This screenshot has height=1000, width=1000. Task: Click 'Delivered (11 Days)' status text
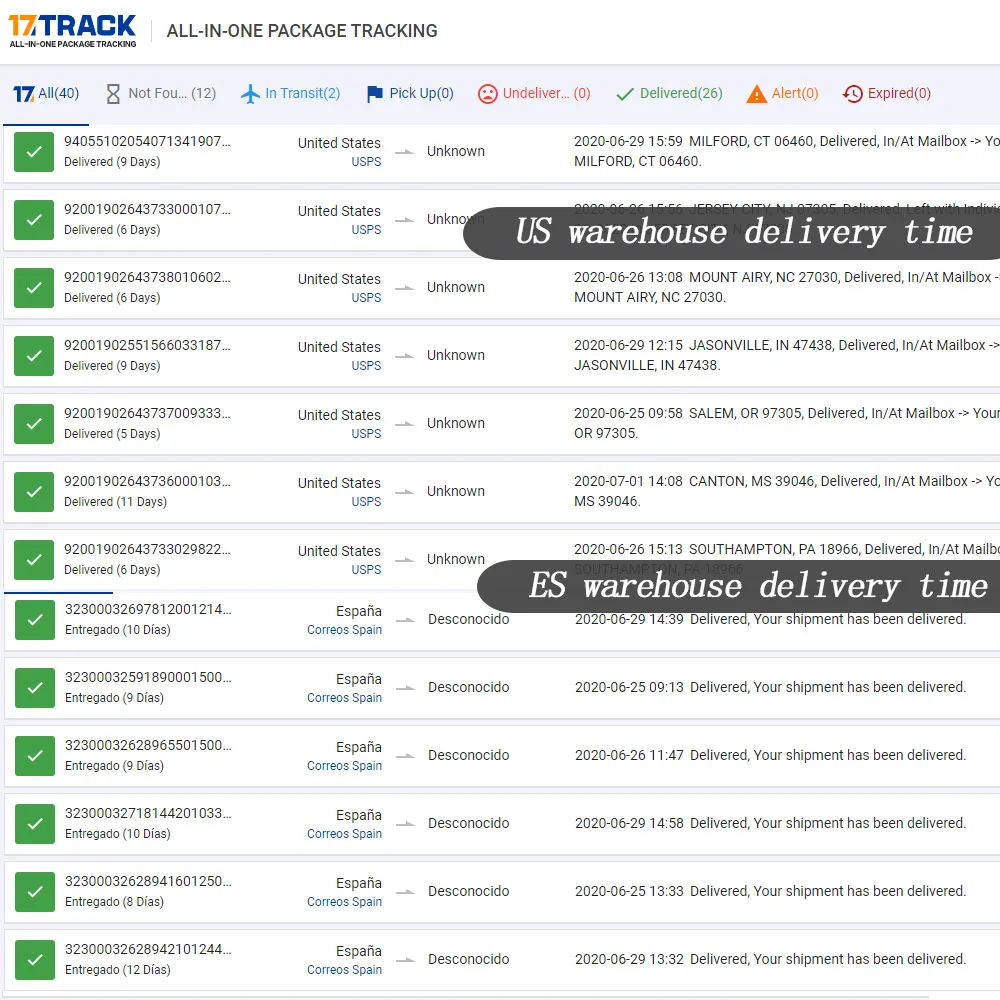click(115, 502)
